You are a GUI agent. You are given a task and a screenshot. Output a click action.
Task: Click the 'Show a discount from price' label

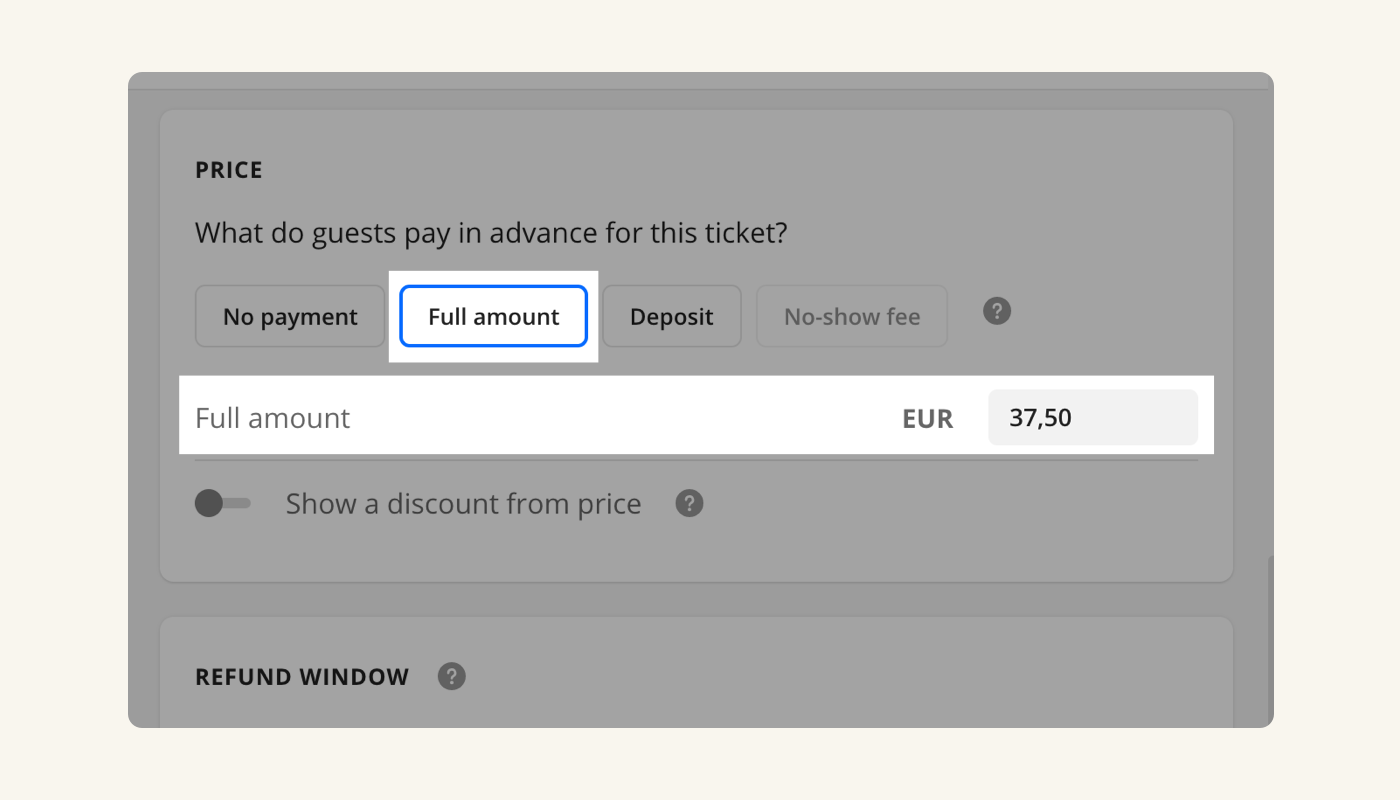pos(463,503)
